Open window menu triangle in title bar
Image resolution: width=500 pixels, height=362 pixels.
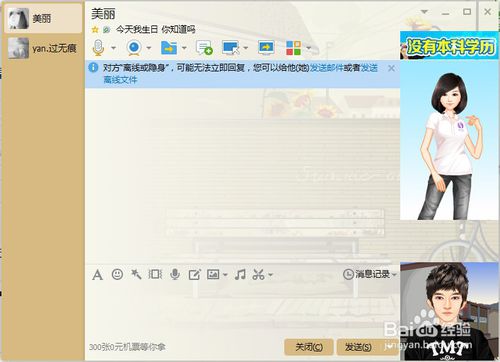click(x=424, y=12)
